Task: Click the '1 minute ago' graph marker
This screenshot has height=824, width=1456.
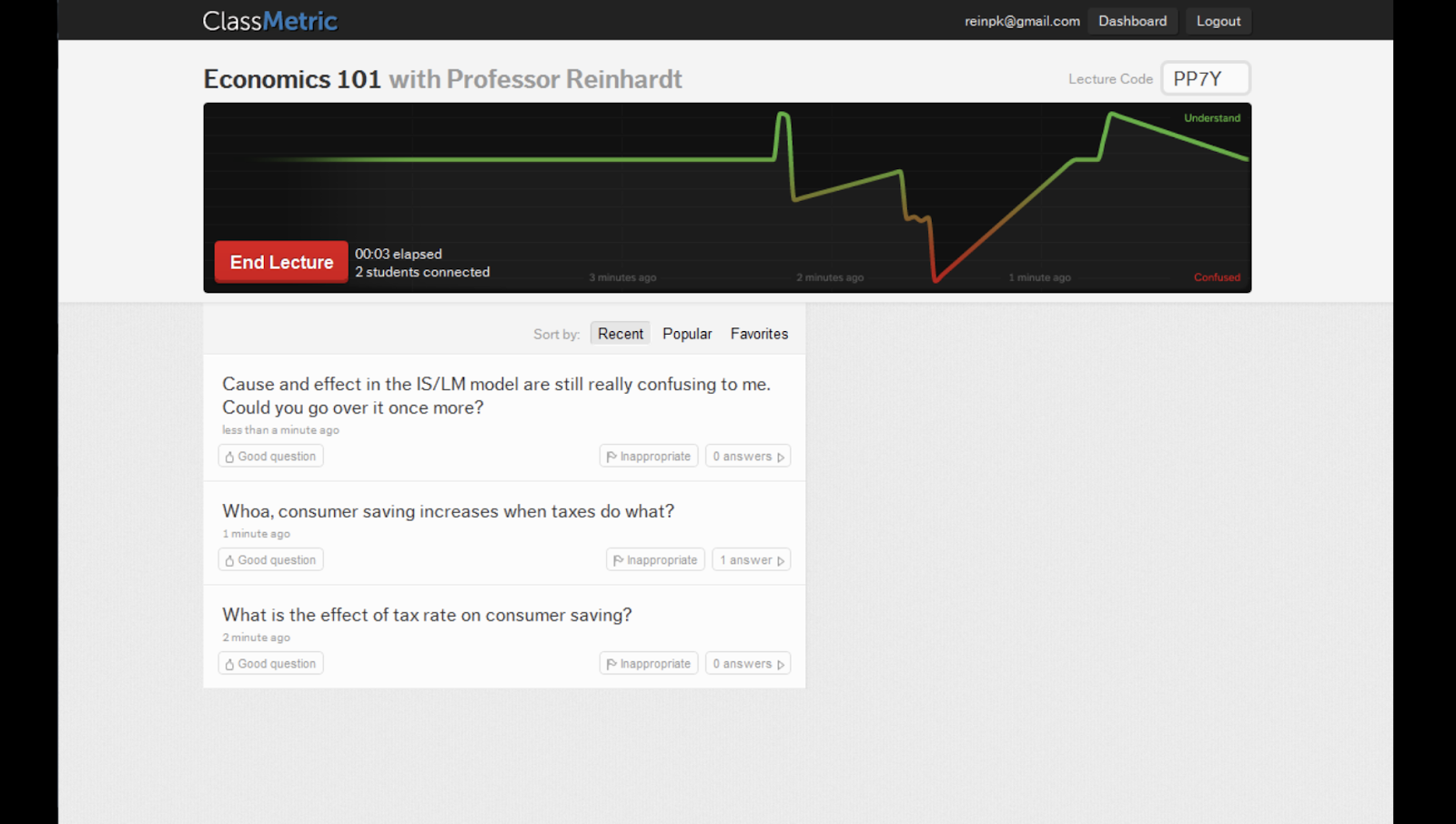Action: (x=1039, y=277)
